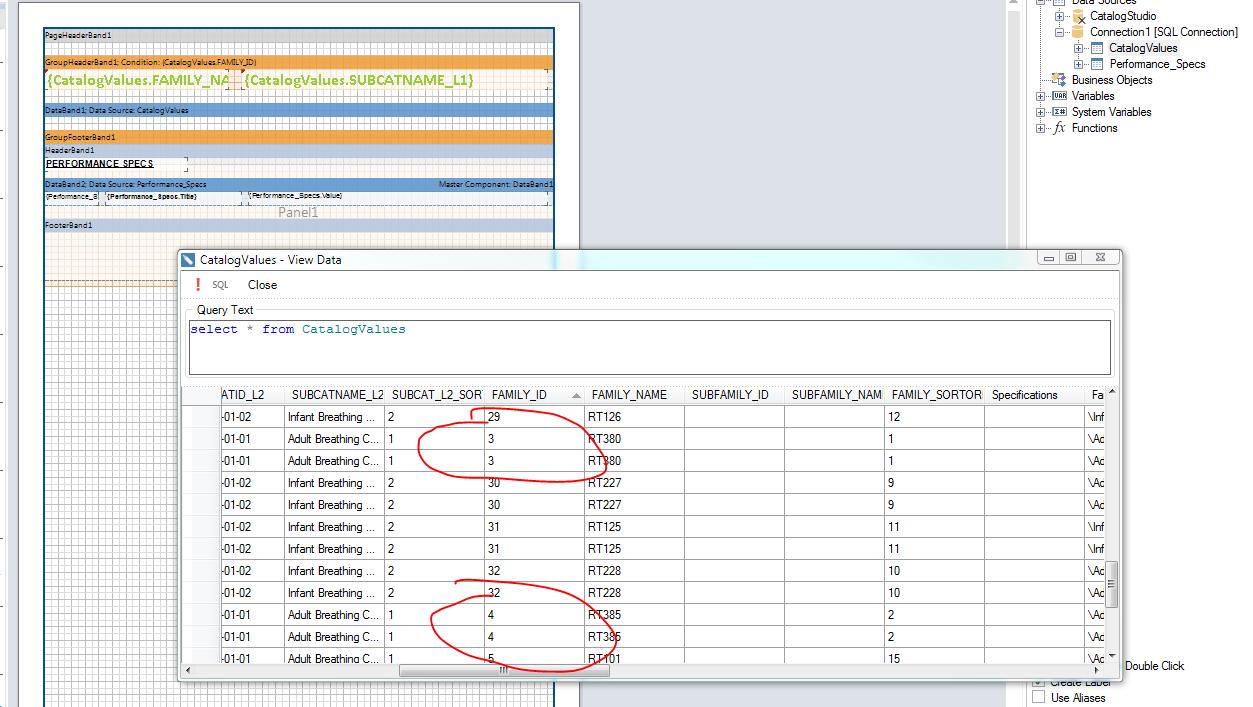1253x707 pixels.
Task: Collapse the Connection1 [SQL Connection] node
Action: click(1060, 32)
